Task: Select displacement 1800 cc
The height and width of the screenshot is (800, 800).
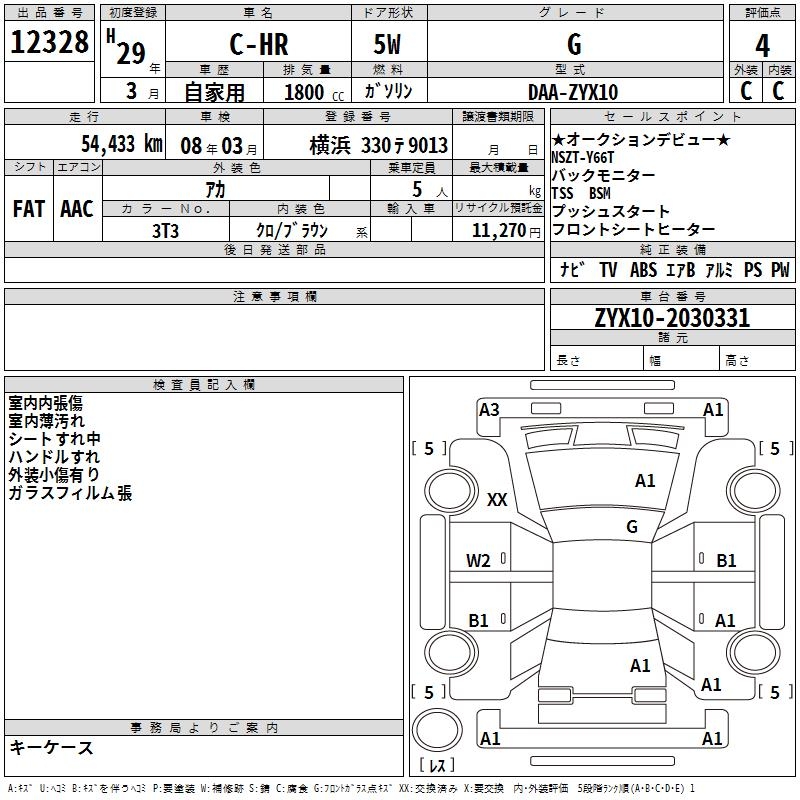Action: 314,92
